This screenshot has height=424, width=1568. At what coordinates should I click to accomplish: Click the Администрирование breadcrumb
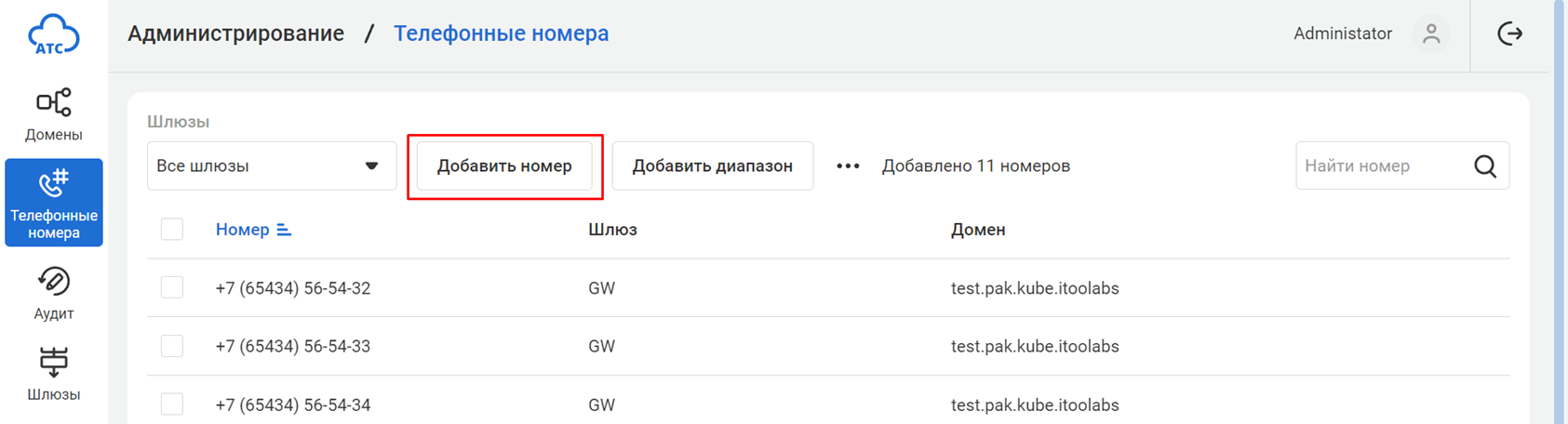point(235,34)
